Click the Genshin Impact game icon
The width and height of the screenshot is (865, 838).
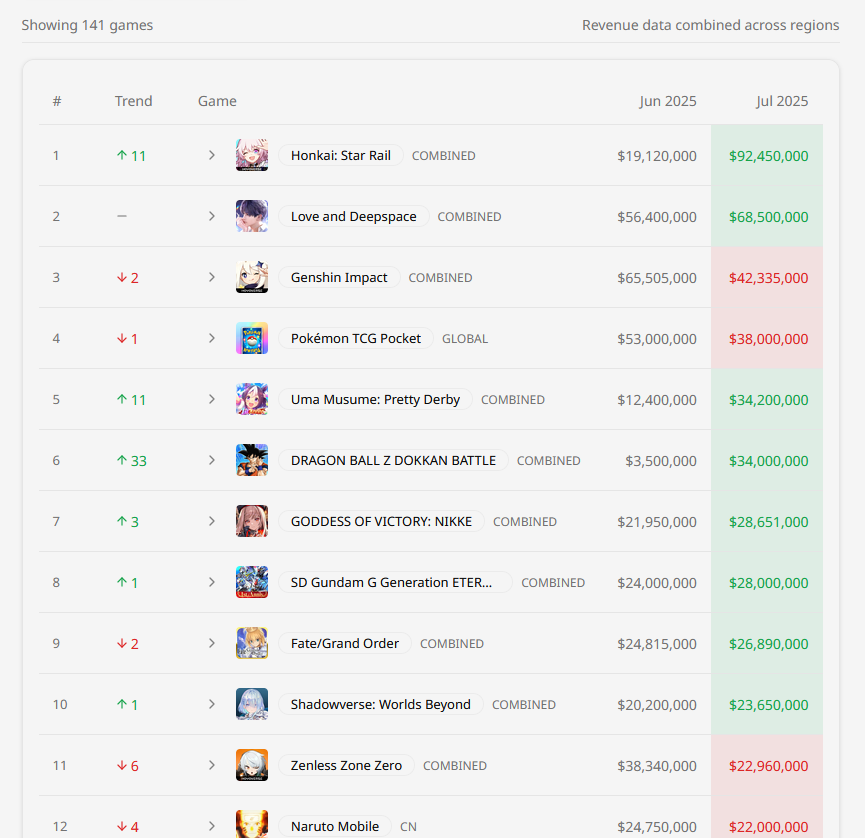pyautogui.click(x=252, y=277)
